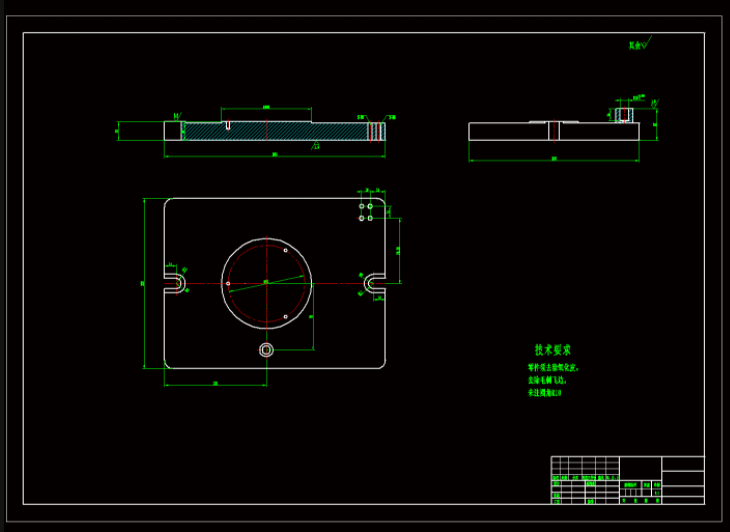
Task: Click roughness symbol above section view left end
Action: tap(177, 116)
